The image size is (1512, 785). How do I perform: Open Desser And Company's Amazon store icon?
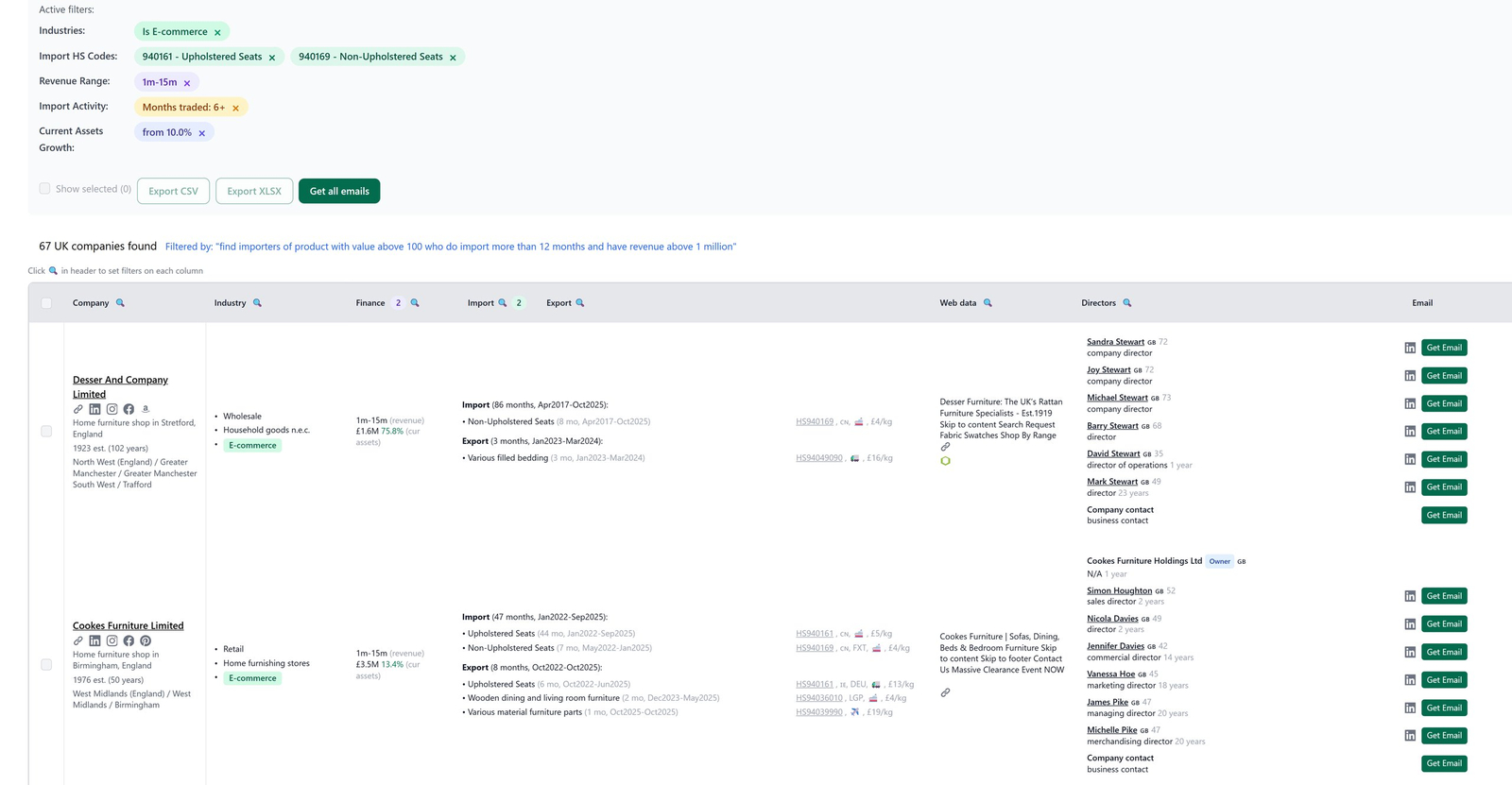pyautogui.click(x=146, y=409)
